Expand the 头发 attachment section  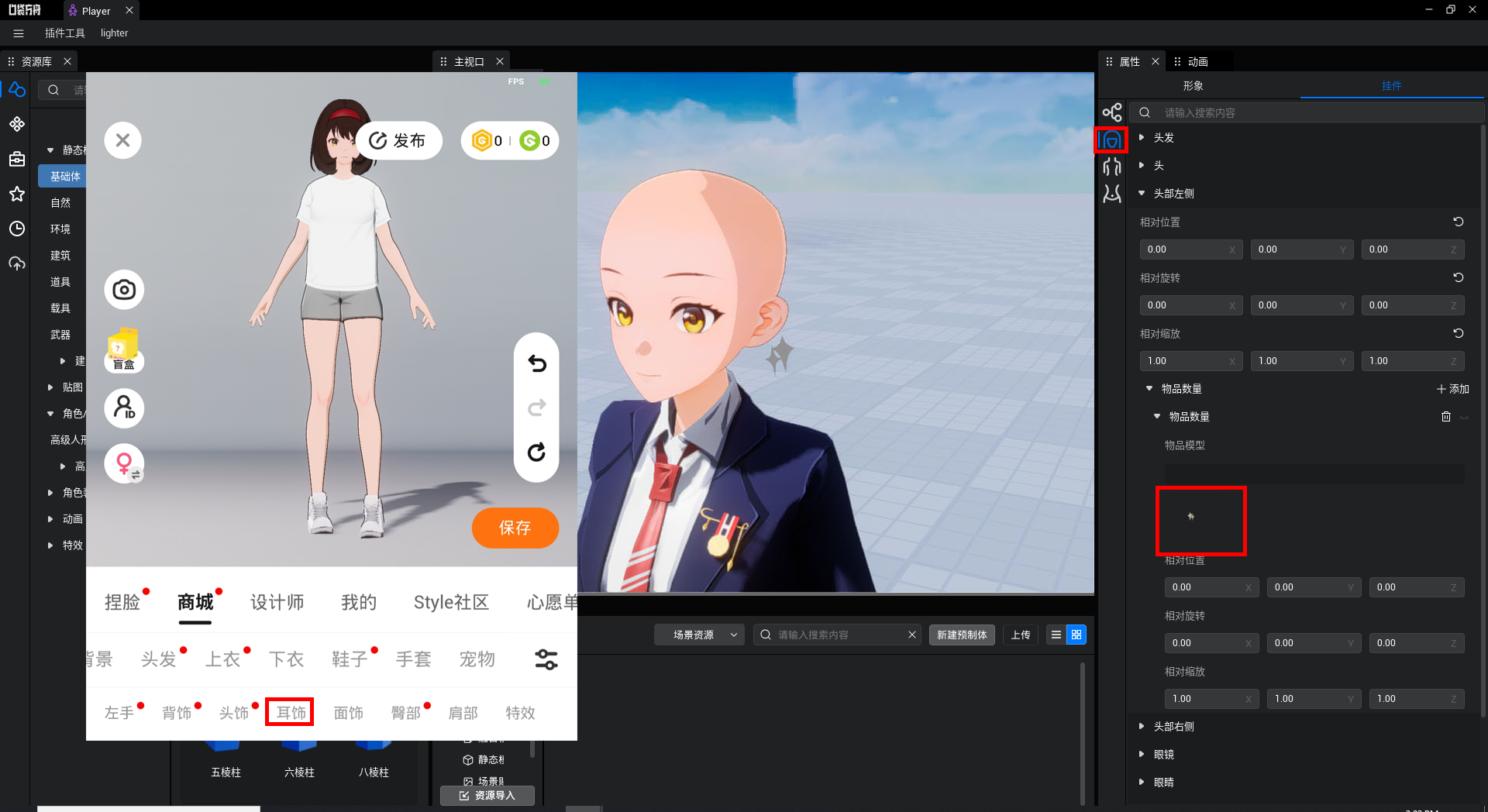[1142, 137]
